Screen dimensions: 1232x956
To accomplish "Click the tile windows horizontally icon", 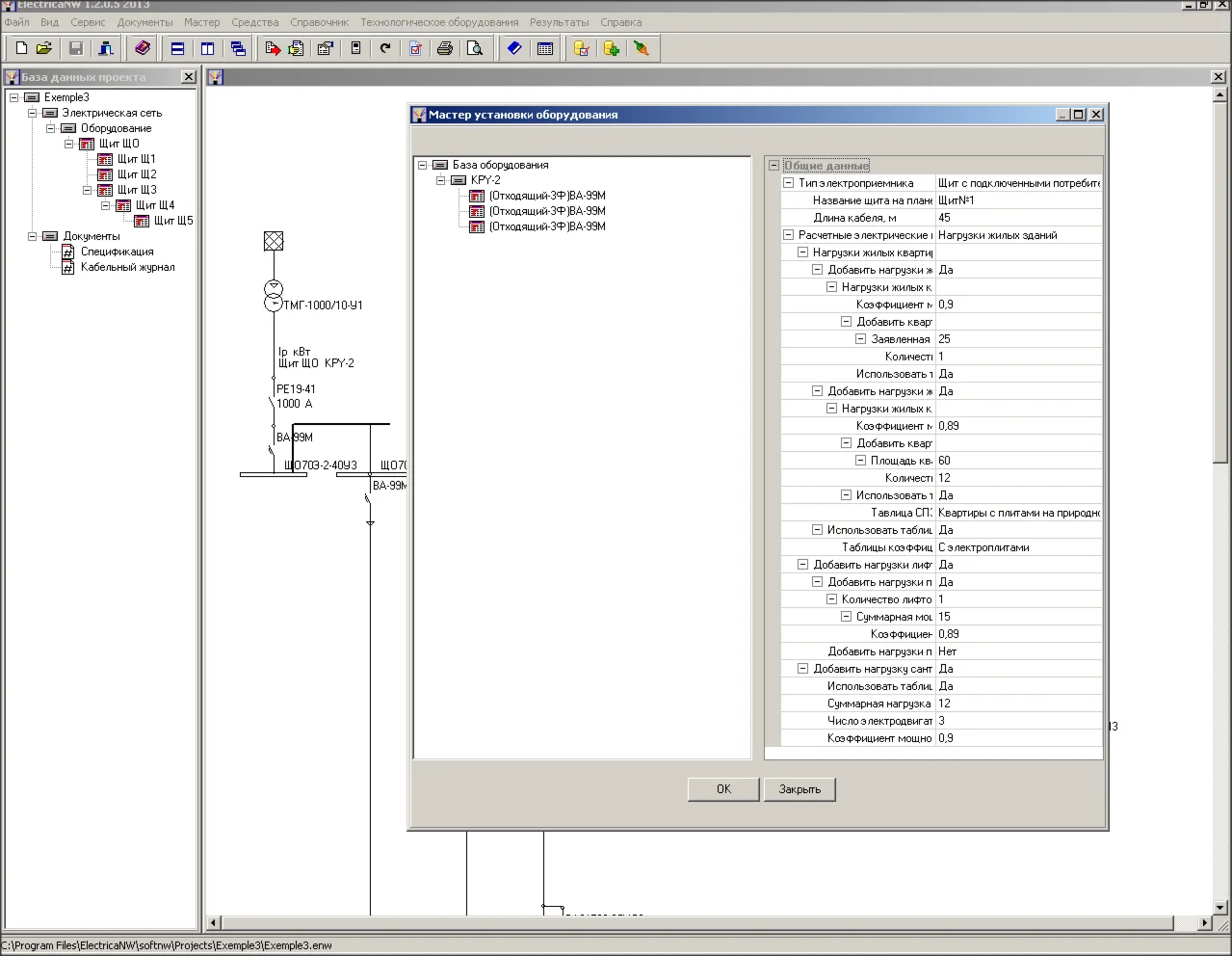I will point(177,48).
